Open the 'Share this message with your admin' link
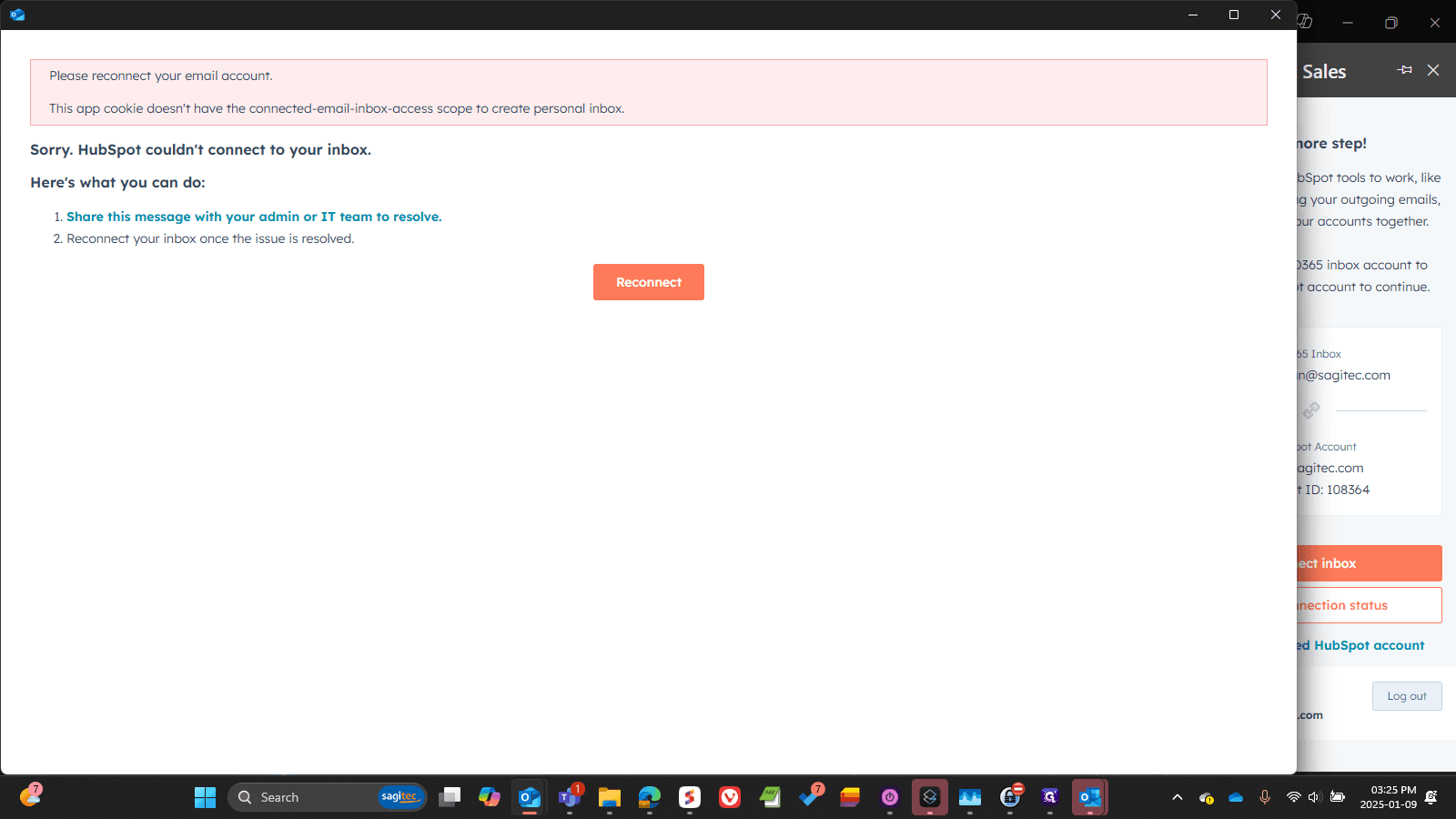The width and height of the screenshot is (1456, 819). [254, 217]
